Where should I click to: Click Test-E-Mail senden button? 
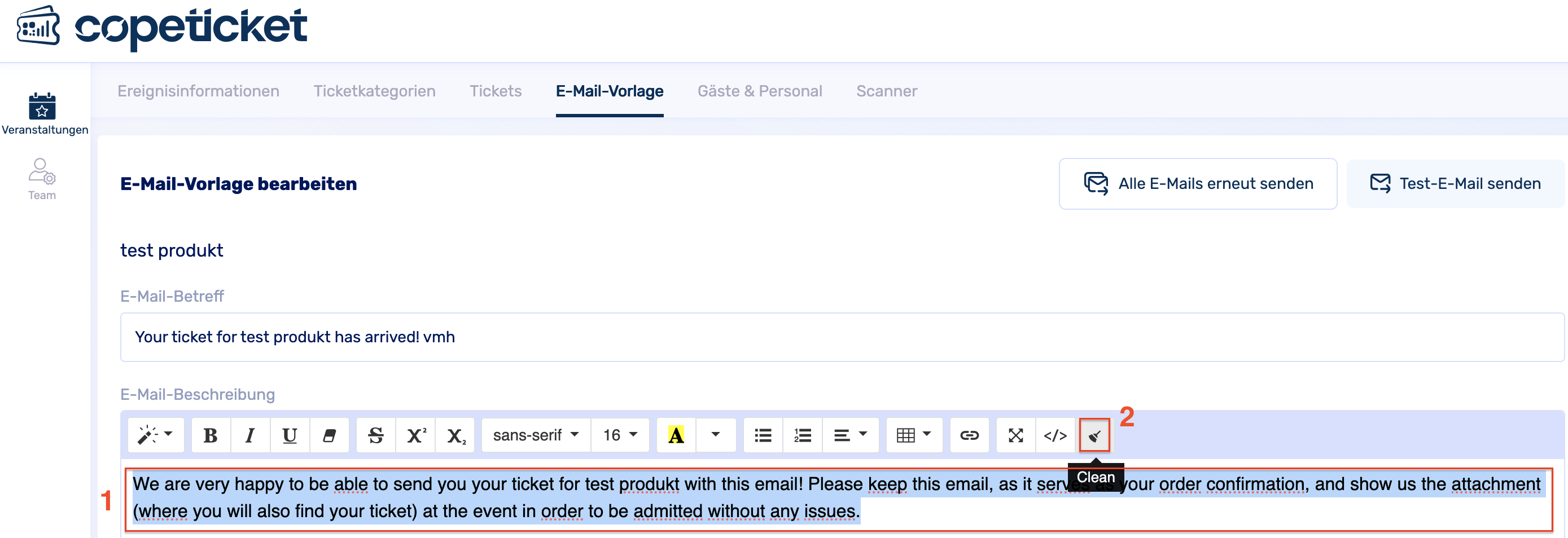[1455, 184]
